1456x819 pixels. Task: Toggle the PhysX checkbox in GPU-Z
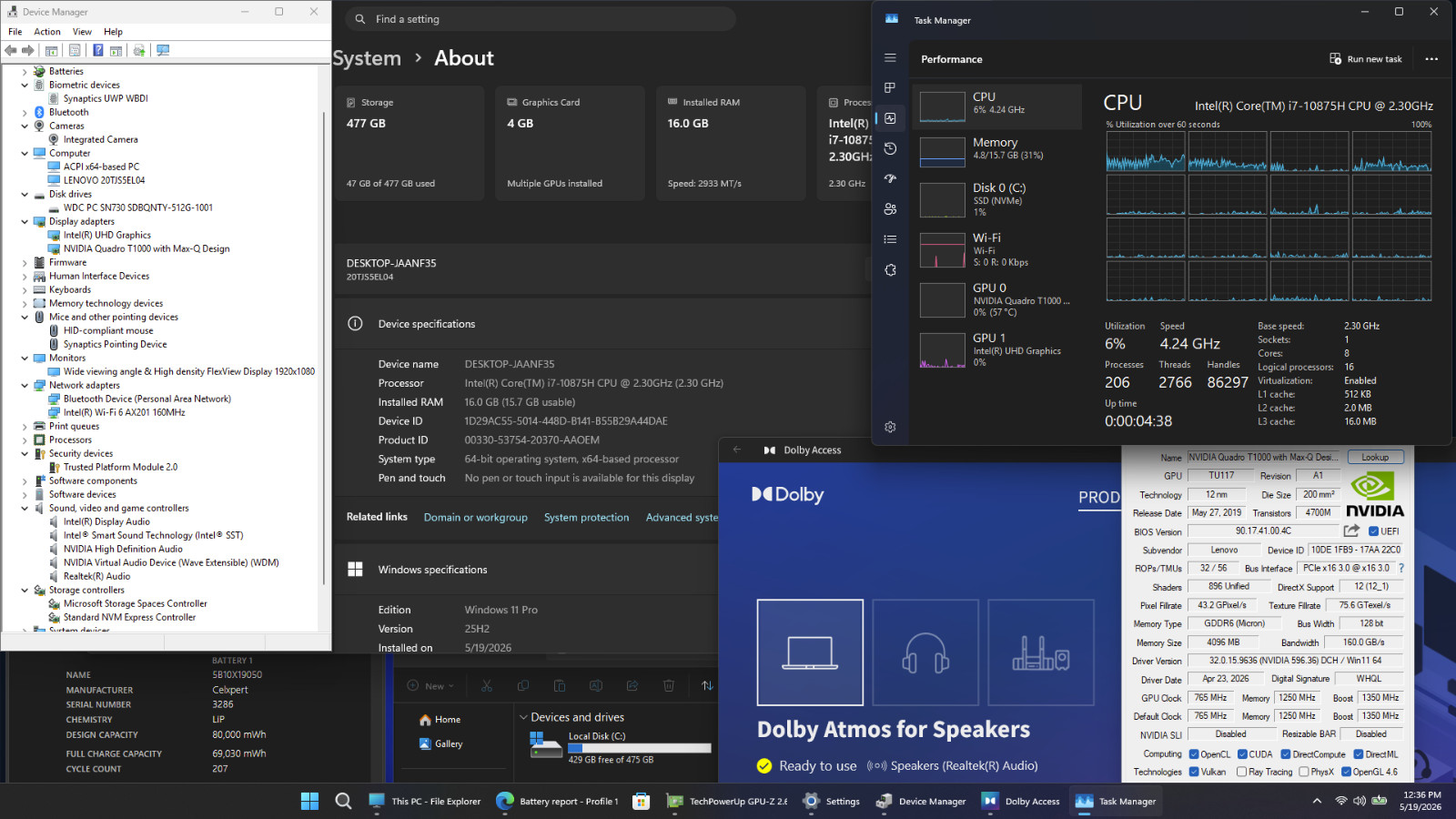coord(1304,772)
